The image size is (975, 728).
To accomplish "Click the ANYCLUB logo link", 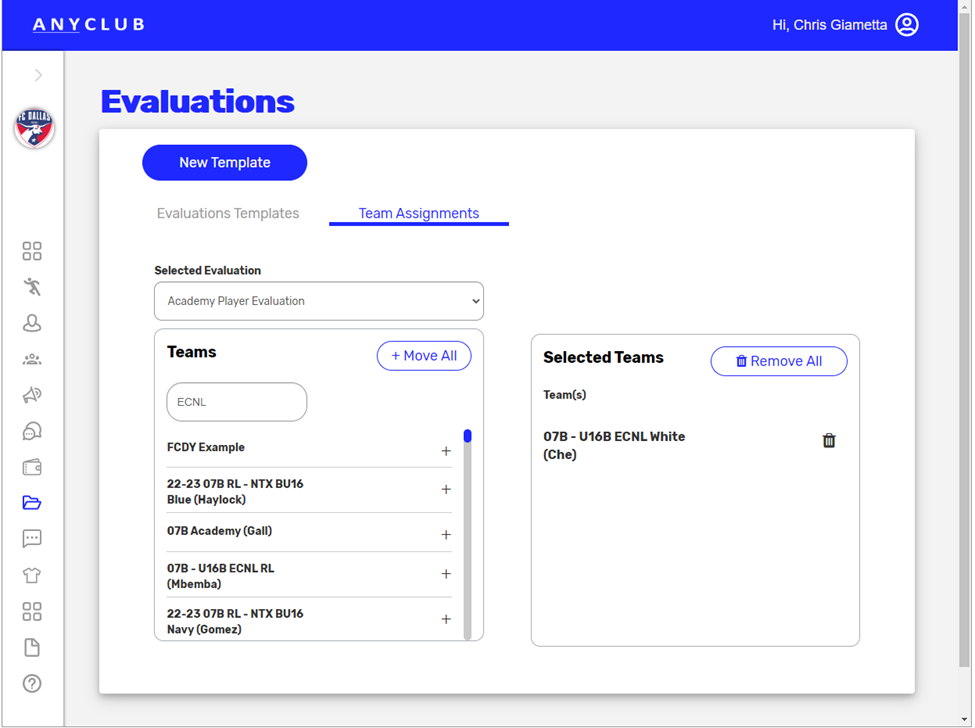I will pyautogui.click(x=88, y=25).
